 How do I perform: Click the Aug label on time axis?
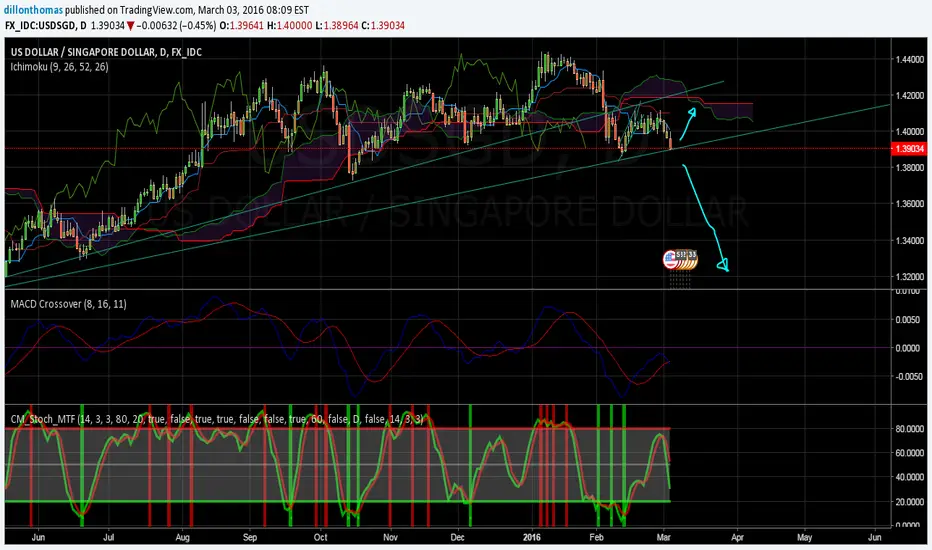tap(182, 538)
